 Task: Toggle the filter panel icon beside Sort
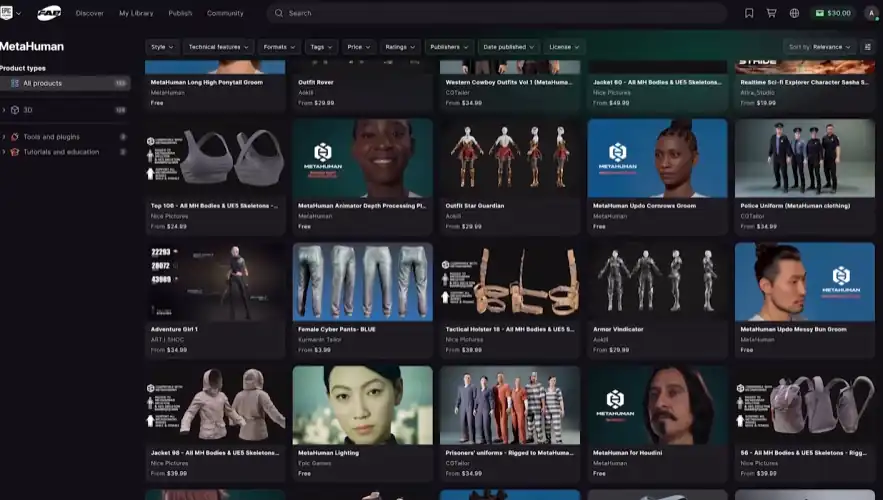[867, 47]
